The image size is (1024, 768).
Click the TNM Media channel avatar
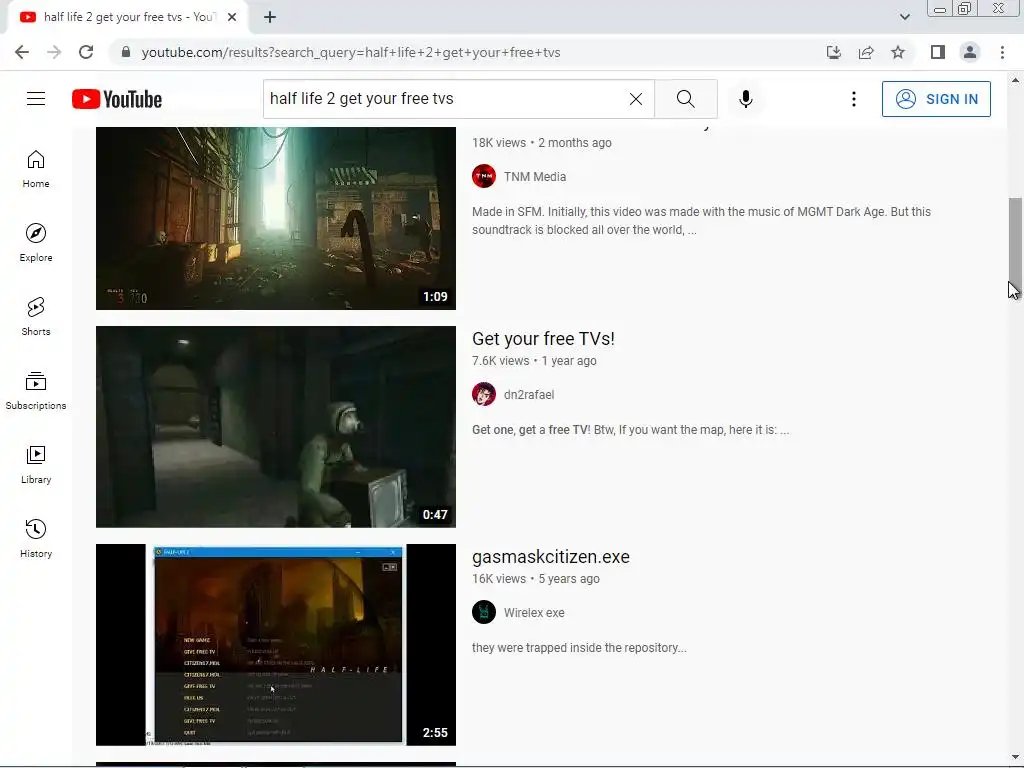[x=484, y=176]
